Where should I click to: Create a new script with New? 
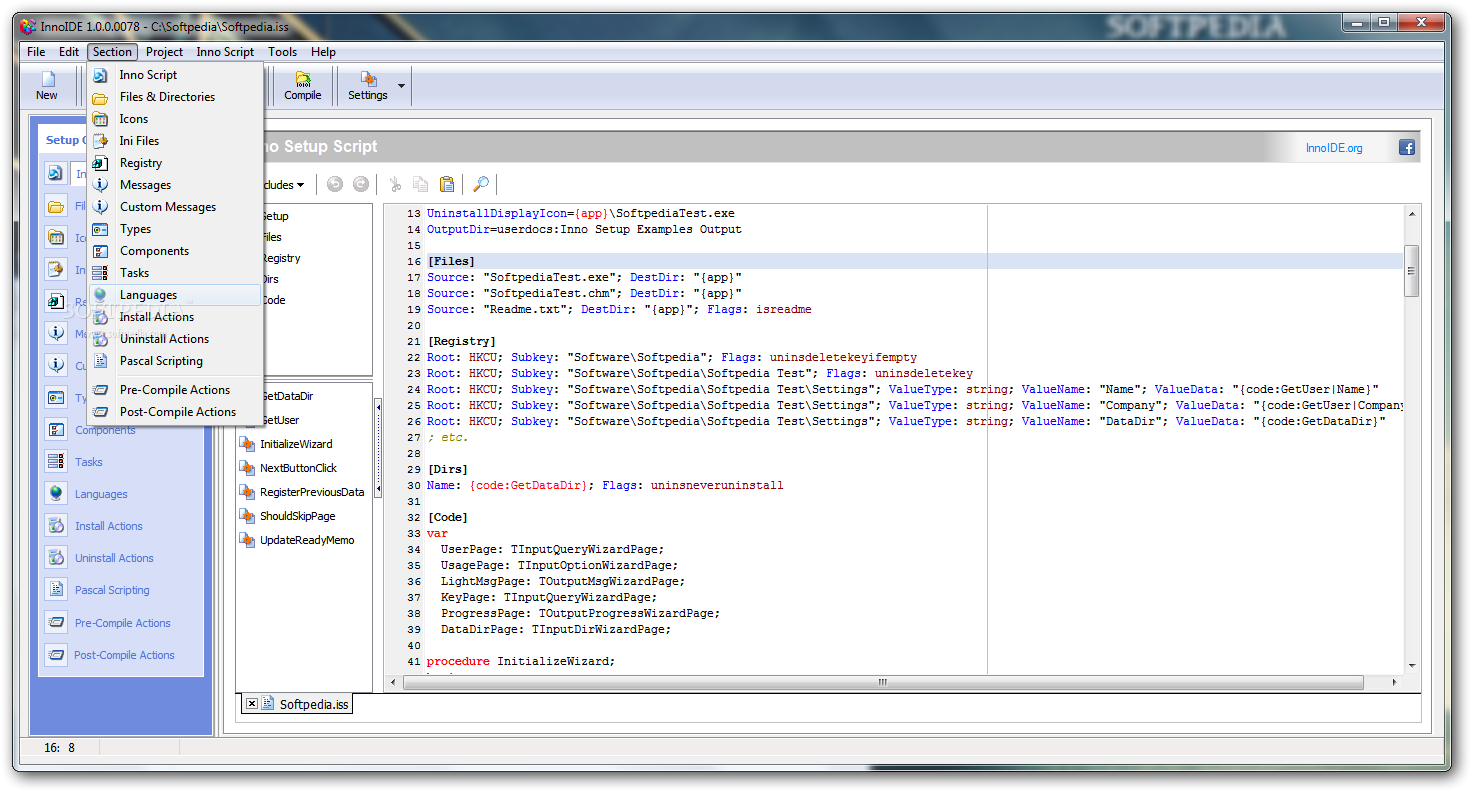click(x=47, y=86)
